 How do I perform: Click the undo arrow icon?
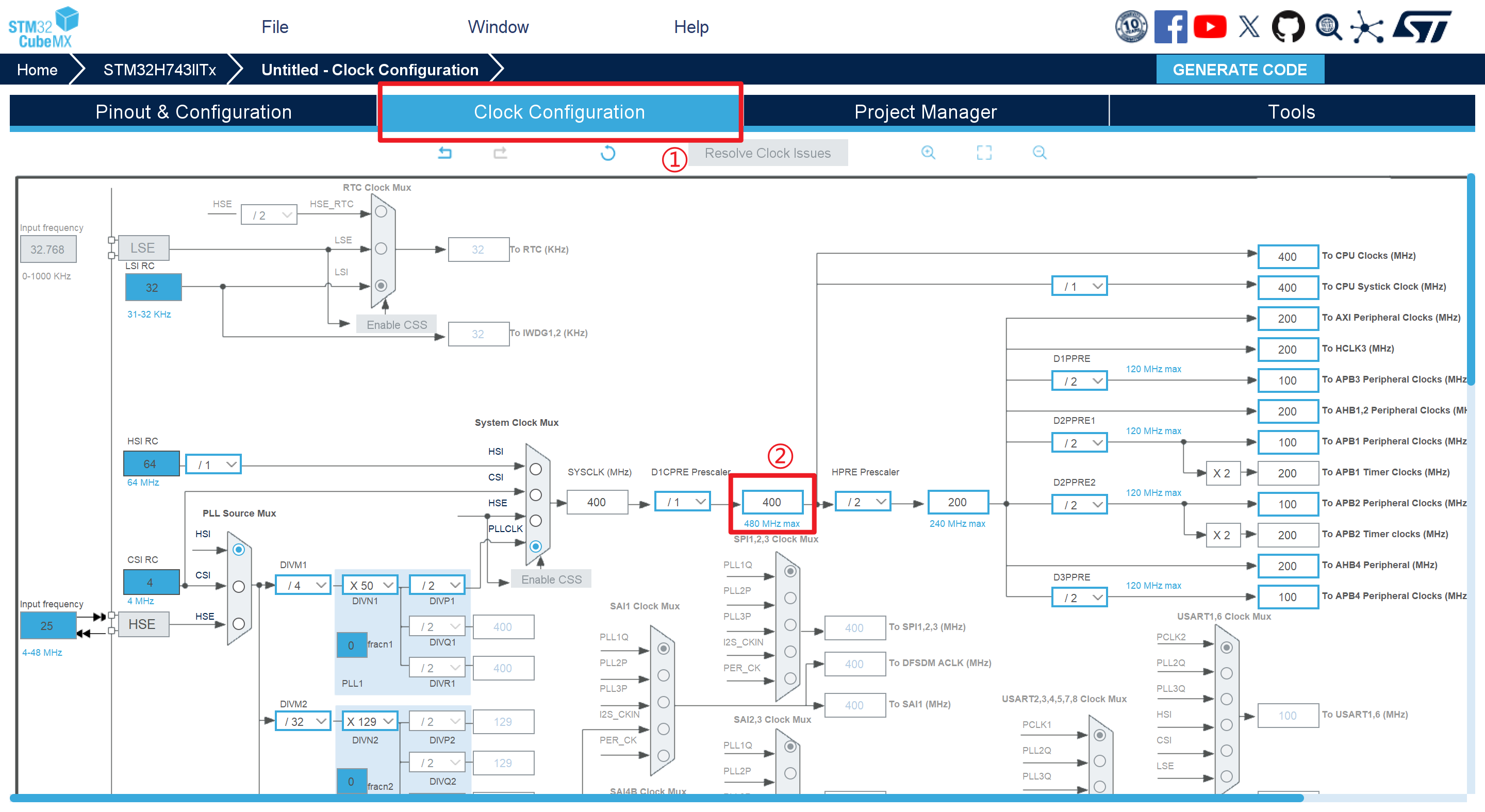click(x=444, y=153)
